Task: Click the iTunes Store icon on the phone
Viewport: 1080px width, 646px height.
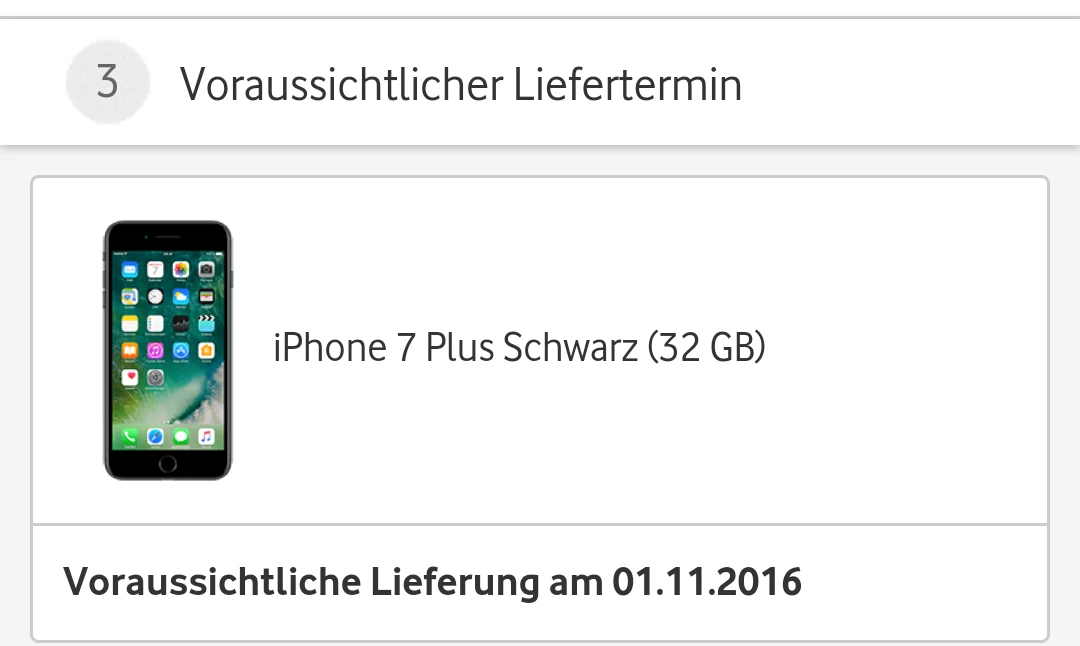Action: (156, 351)
